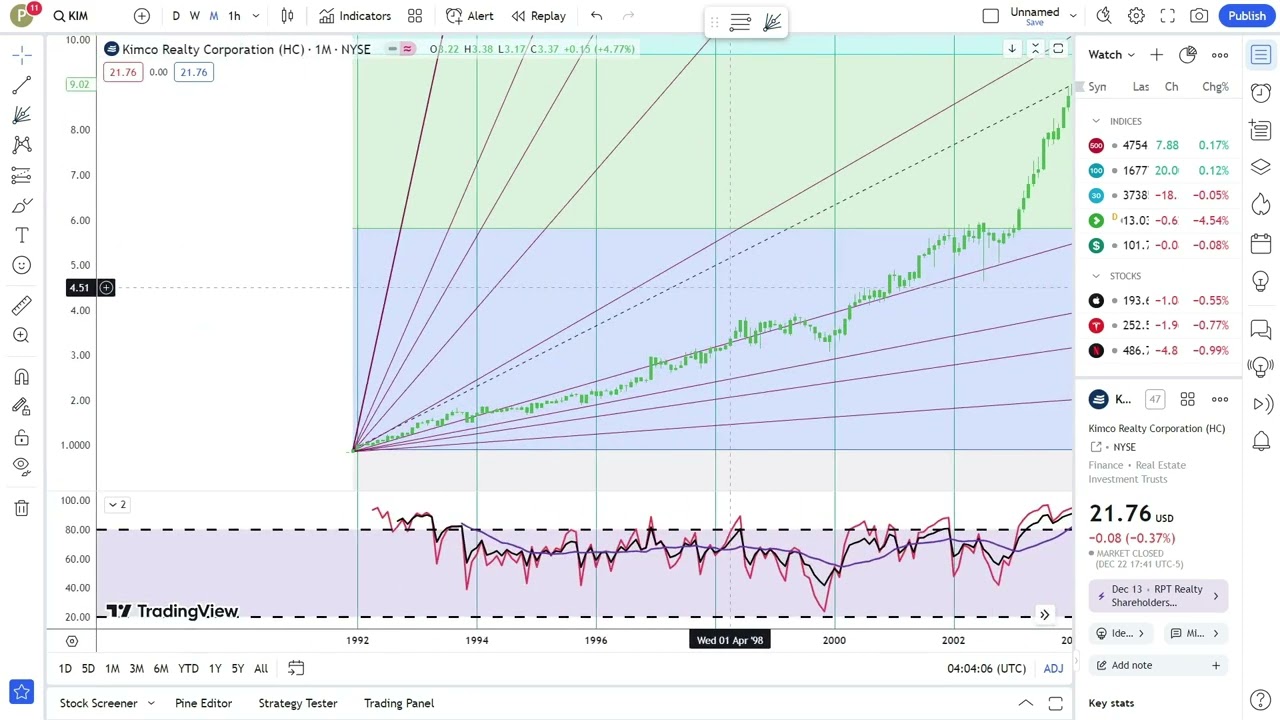Open the emoji icons tool
1280x720 pixels.
[21, 265]
